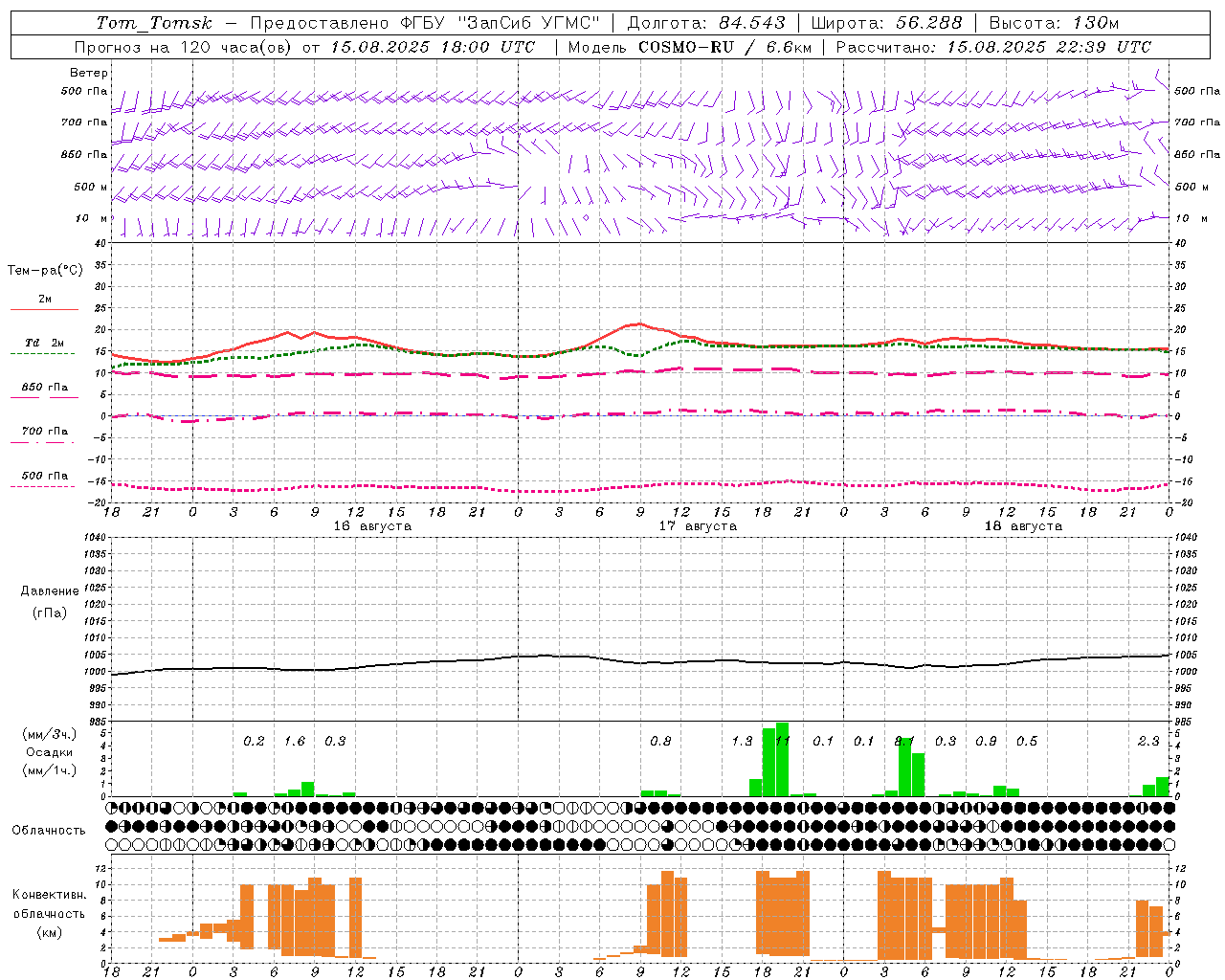Click the Ветер wind panel label
Viewport: 1225px width, 980px height.
(x=89, y=73)
